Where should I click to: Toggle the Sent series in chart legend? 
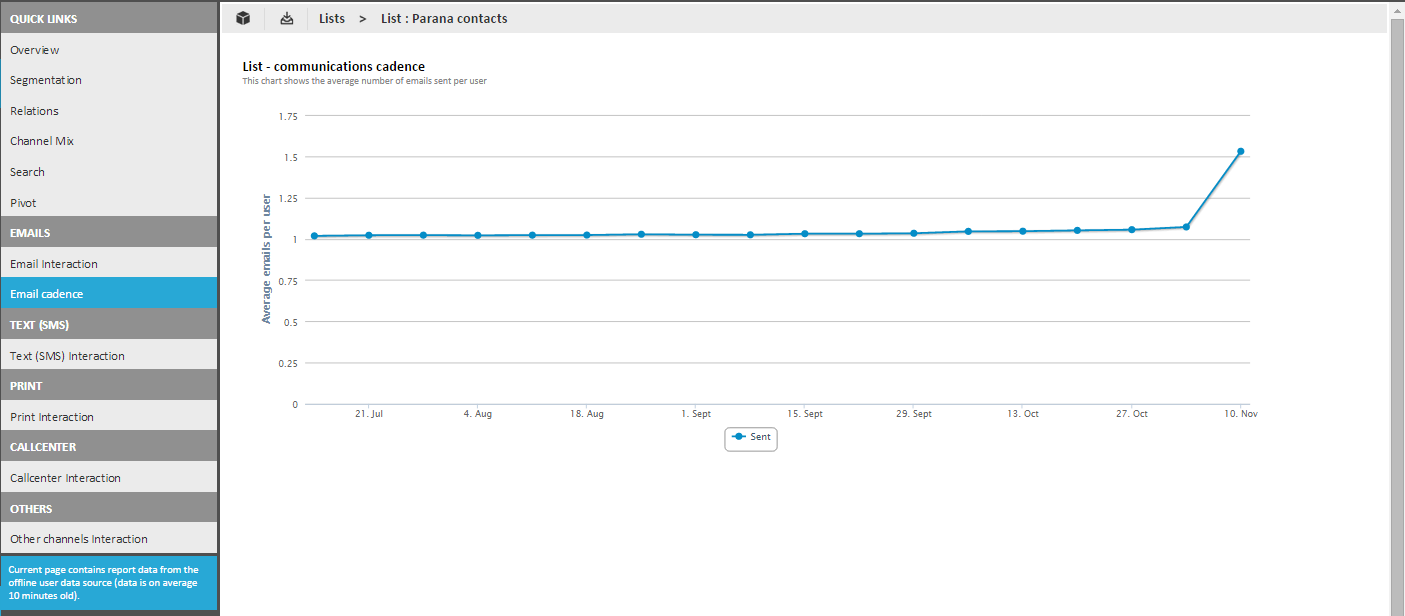[751, 437]
